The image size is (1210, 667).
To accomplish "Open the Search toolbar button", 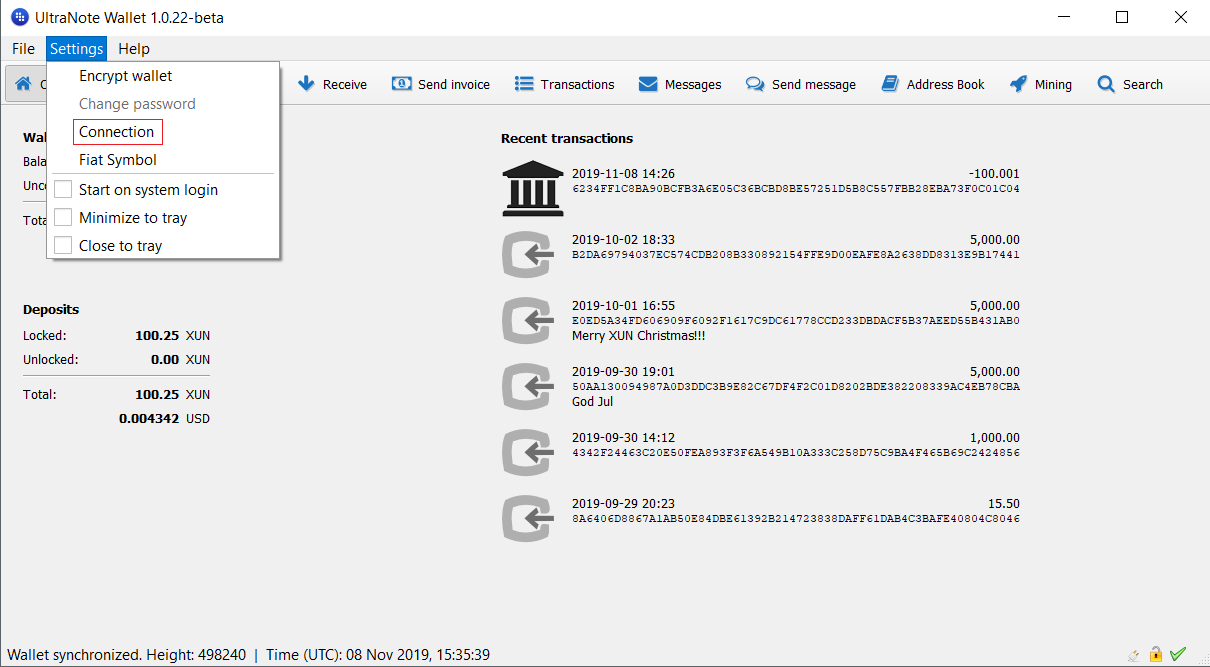I will tap(1130, 85).
